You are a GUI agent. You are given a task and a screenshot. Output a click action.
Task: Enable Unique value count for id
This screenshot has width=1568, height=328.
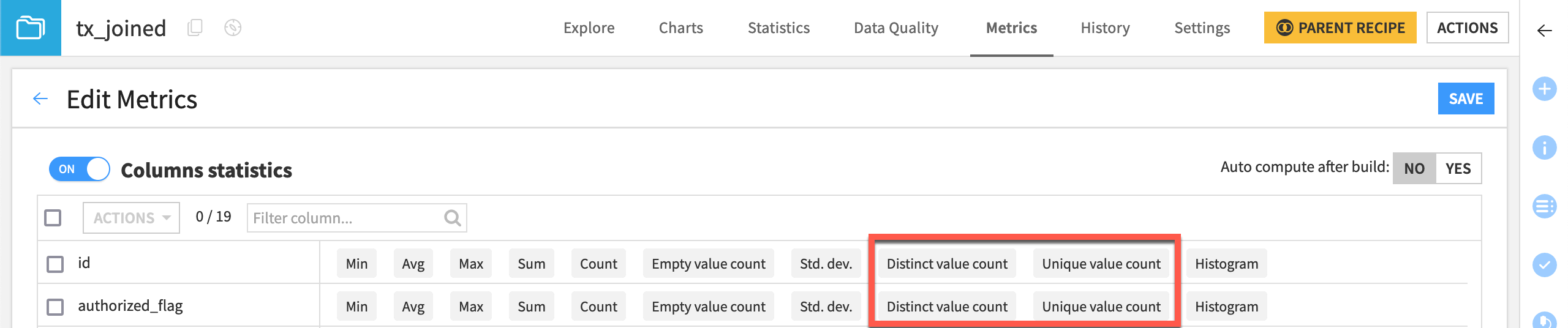click(1101, 264)
